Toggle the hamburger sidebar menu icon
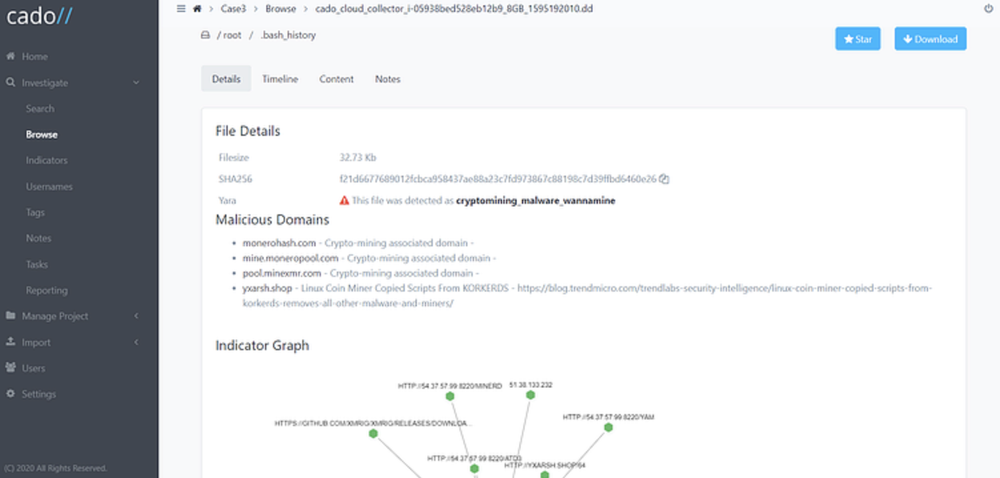This screenshot has height=478, width=1000. [181, 9]
